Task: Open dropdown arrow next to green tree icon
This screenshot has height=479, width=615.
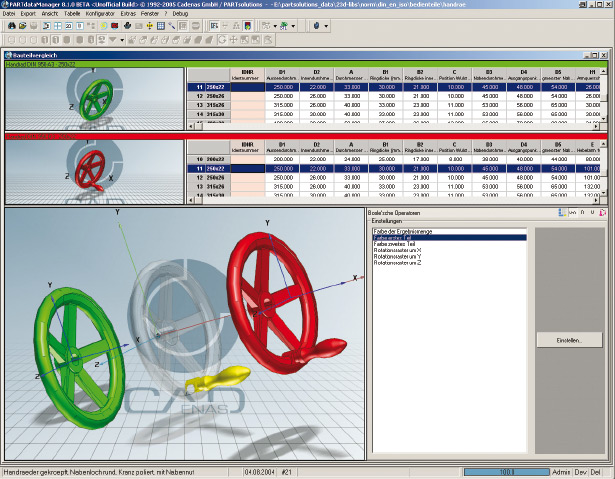Action: pyautogui.click(x=293, y=26)
